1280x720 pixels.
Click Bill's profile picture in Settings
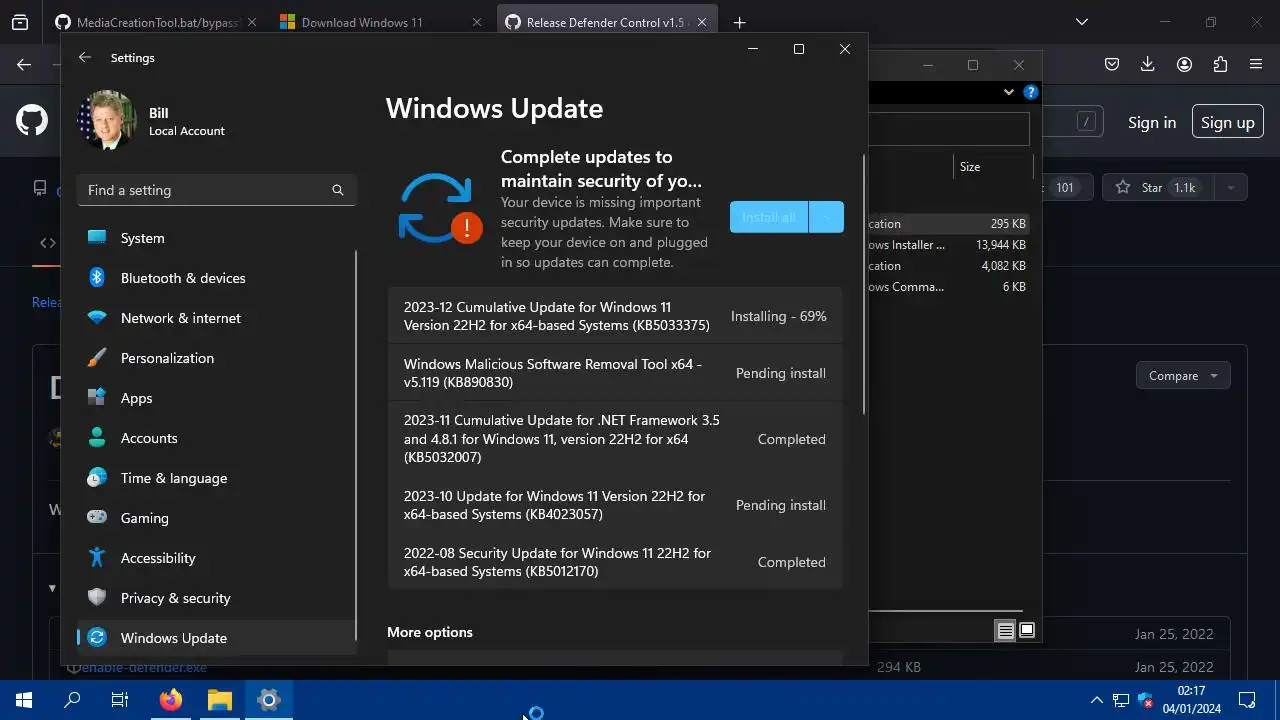106,121
